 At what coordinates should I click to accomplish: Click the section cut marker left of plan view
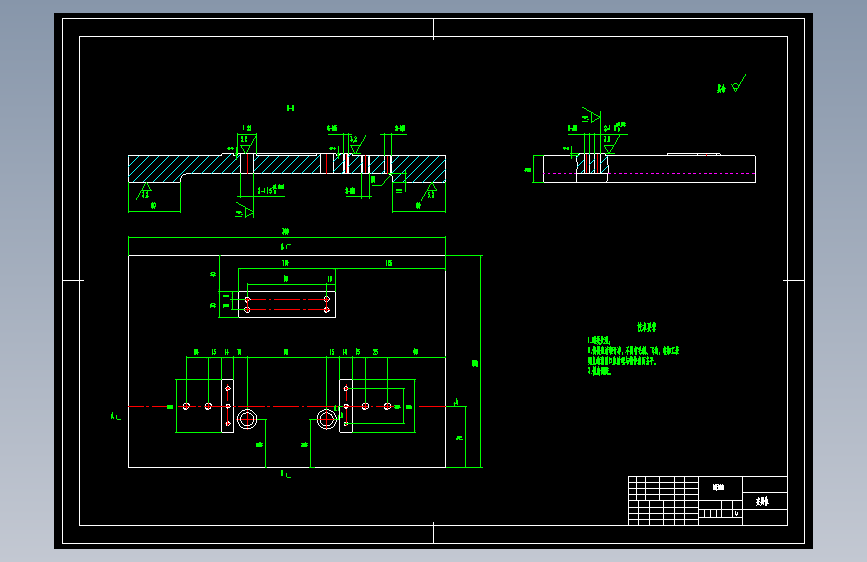coord(116,416)
